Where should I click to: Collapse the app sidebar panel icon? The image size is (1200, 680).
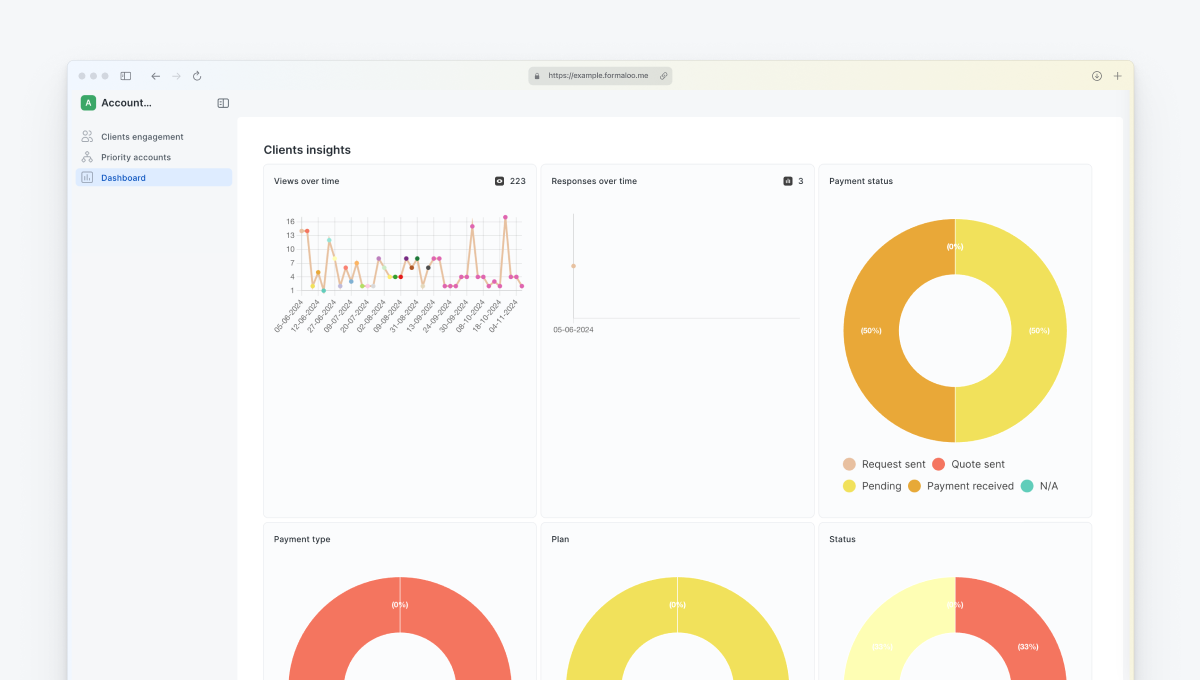(223, 103)
